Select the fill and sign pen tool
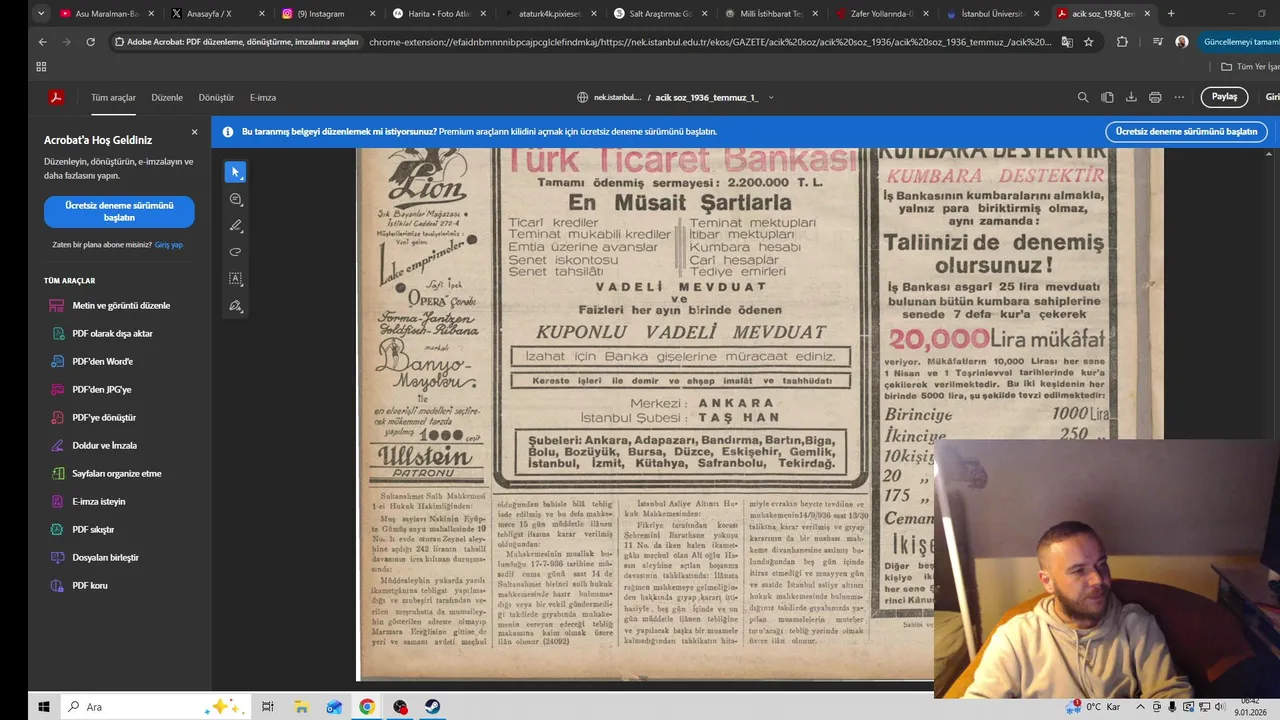This screenshot has width=1280, height=720. coord(235,306)
